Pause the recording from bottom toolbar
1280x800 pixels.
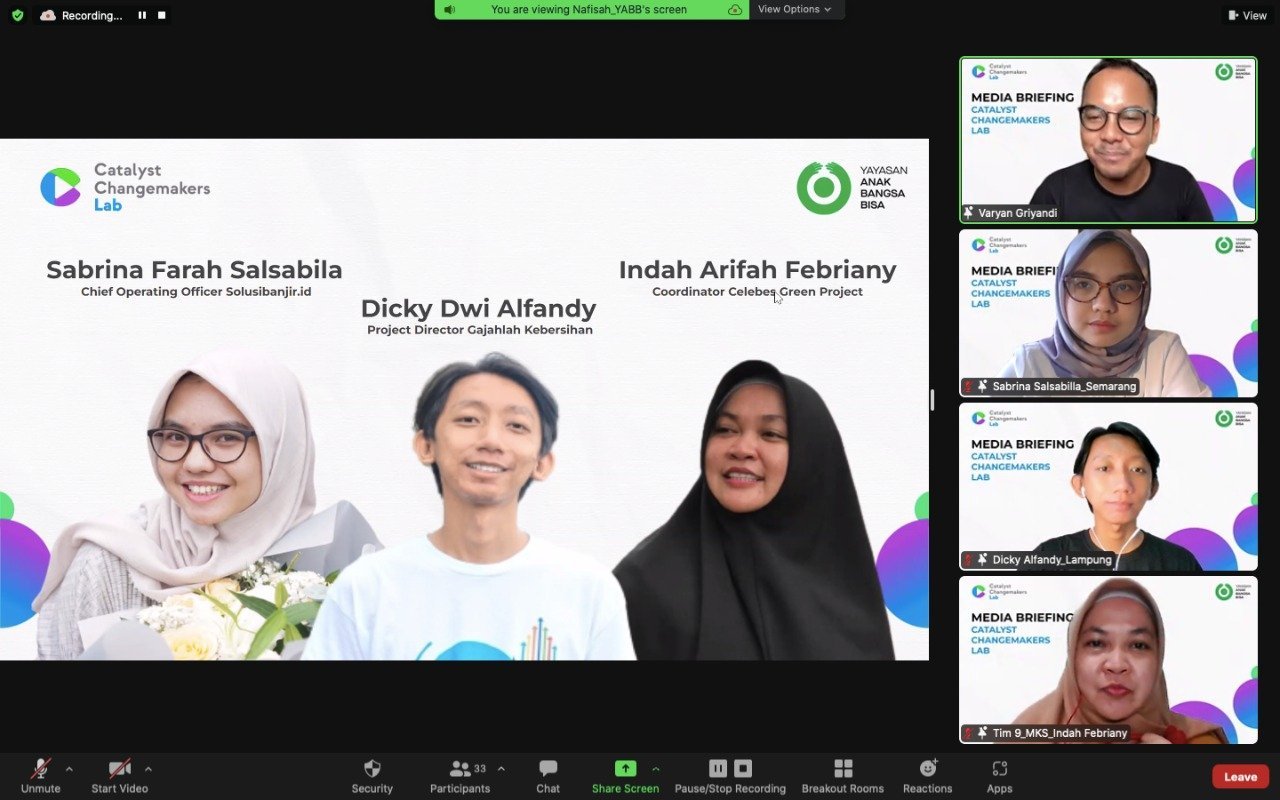(x=718, y=768)
